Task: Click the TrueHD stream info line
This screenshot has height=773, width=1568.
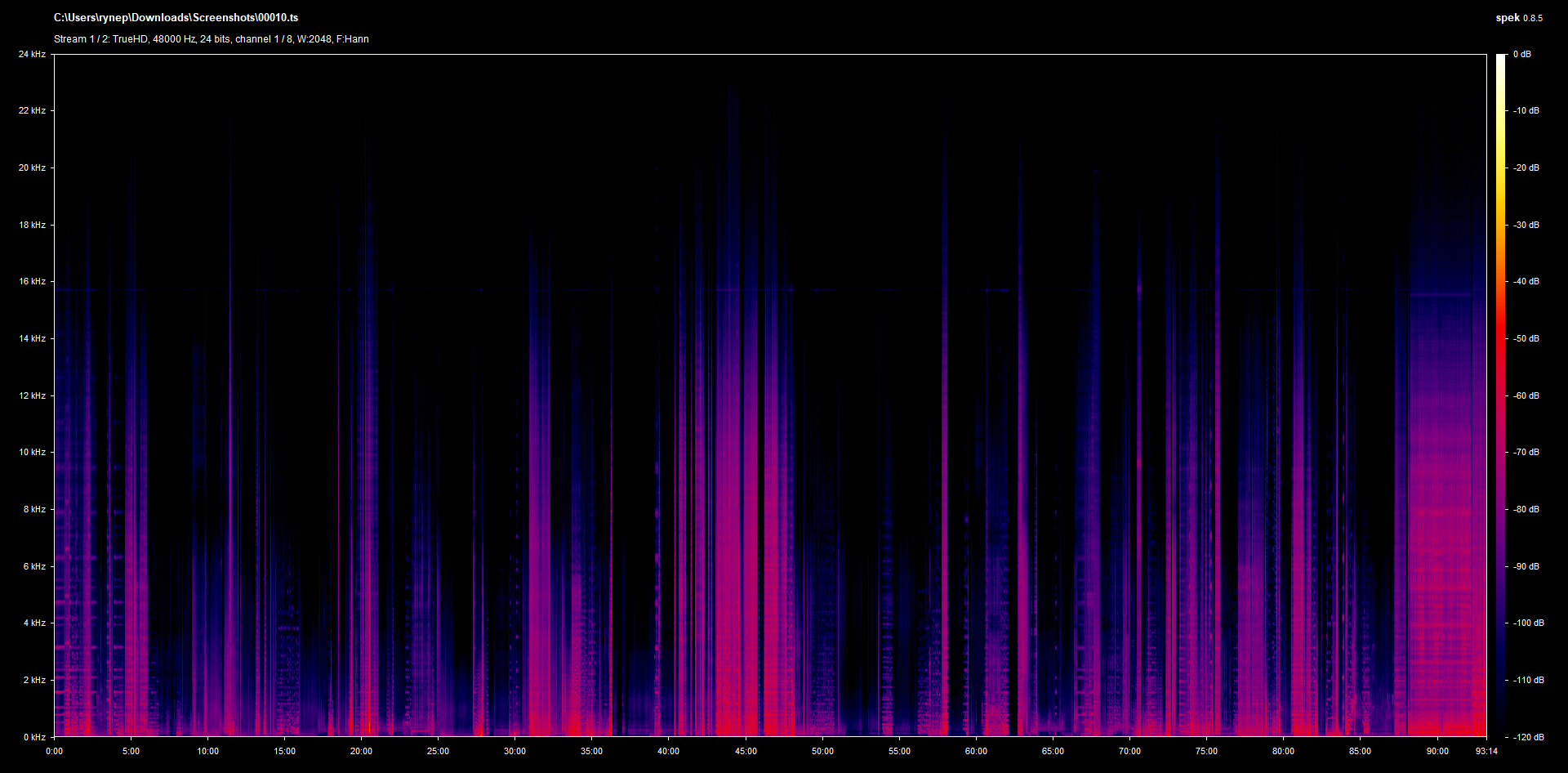Action: click(211, 38)
